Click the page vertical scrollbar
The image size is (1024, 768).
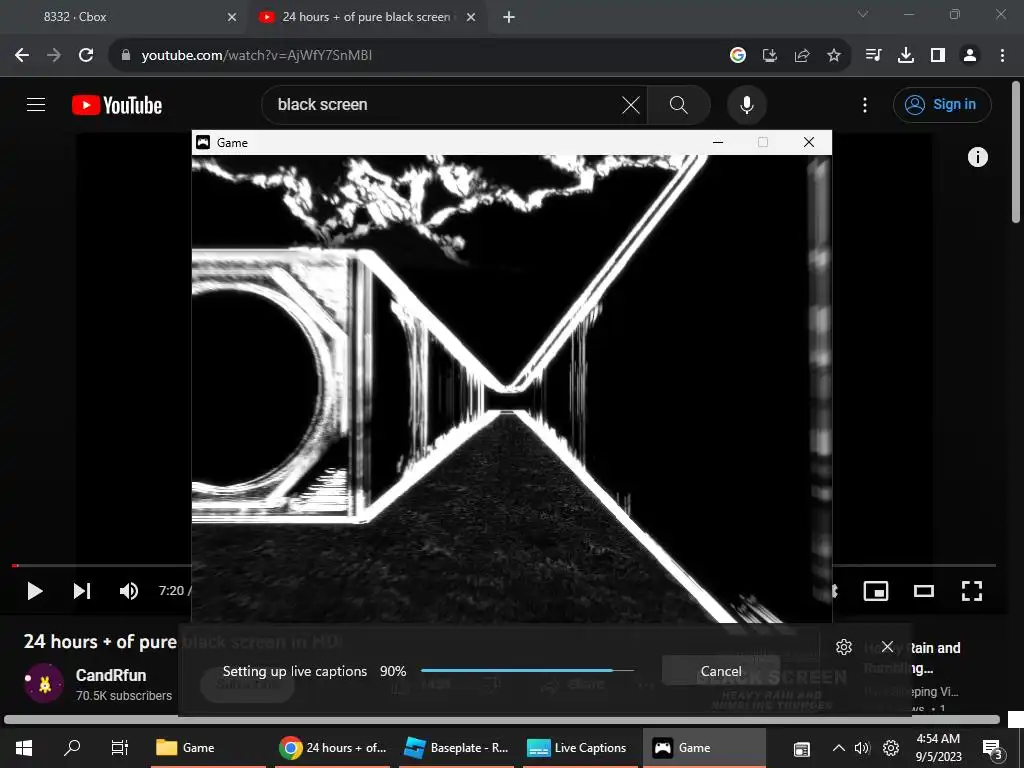click(1016, 152)
